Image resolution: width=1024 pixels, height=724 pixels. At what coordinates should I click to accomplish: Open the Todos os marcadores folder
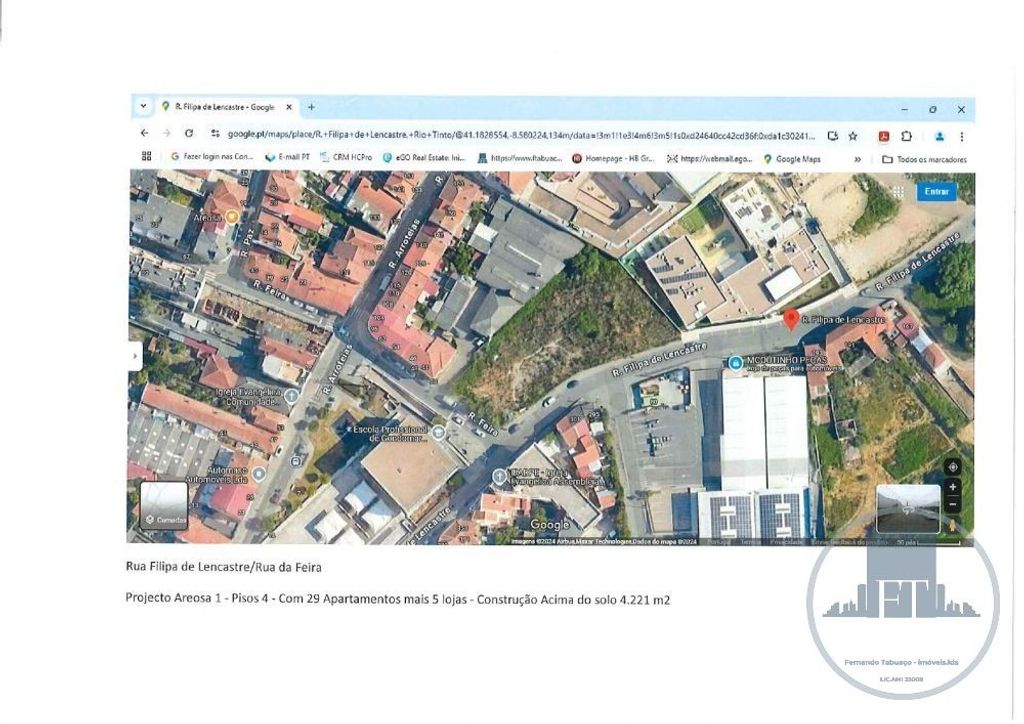point(924,159)
